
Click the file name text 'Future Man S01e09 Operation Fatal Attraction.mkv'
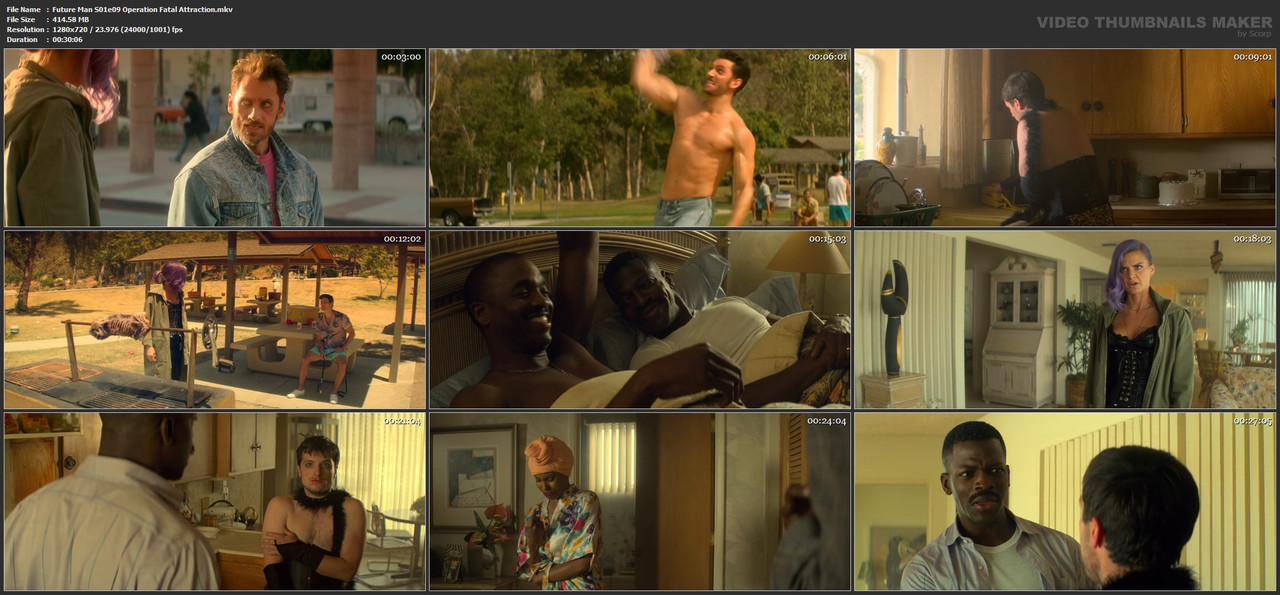point(144,9)
